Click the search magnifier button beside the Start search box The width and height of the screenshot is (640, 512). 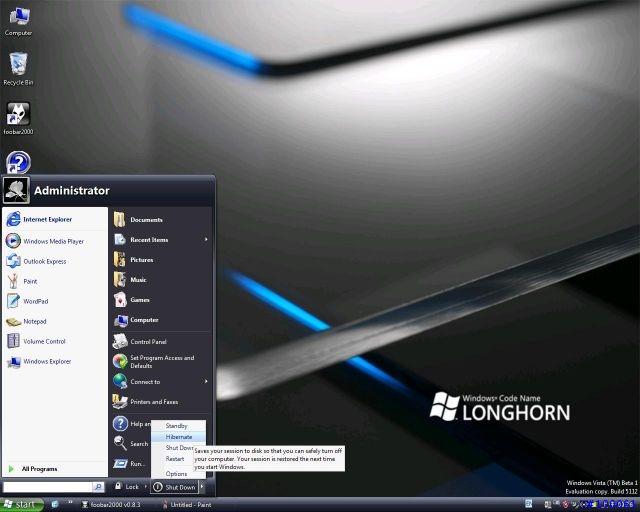click(98, 487)
